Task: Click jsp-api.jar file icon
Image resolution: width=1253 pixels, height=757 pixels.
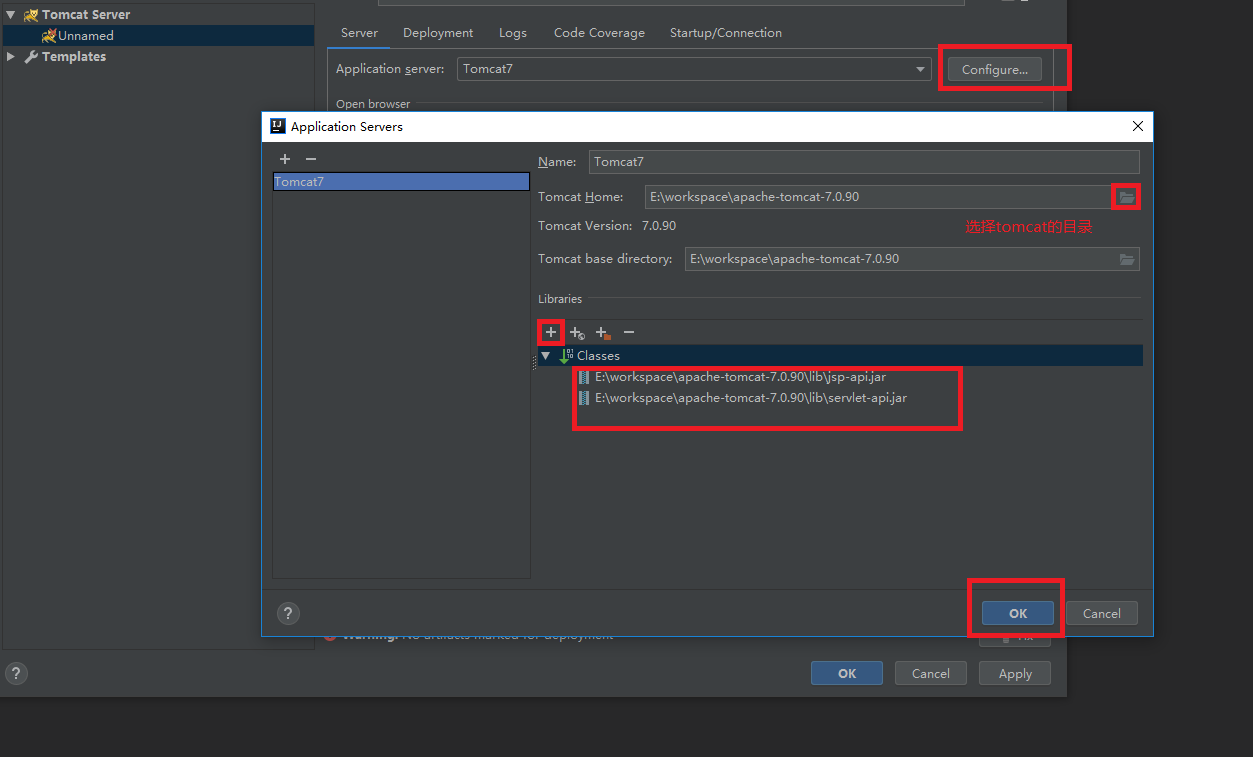Action: [584, 377]
